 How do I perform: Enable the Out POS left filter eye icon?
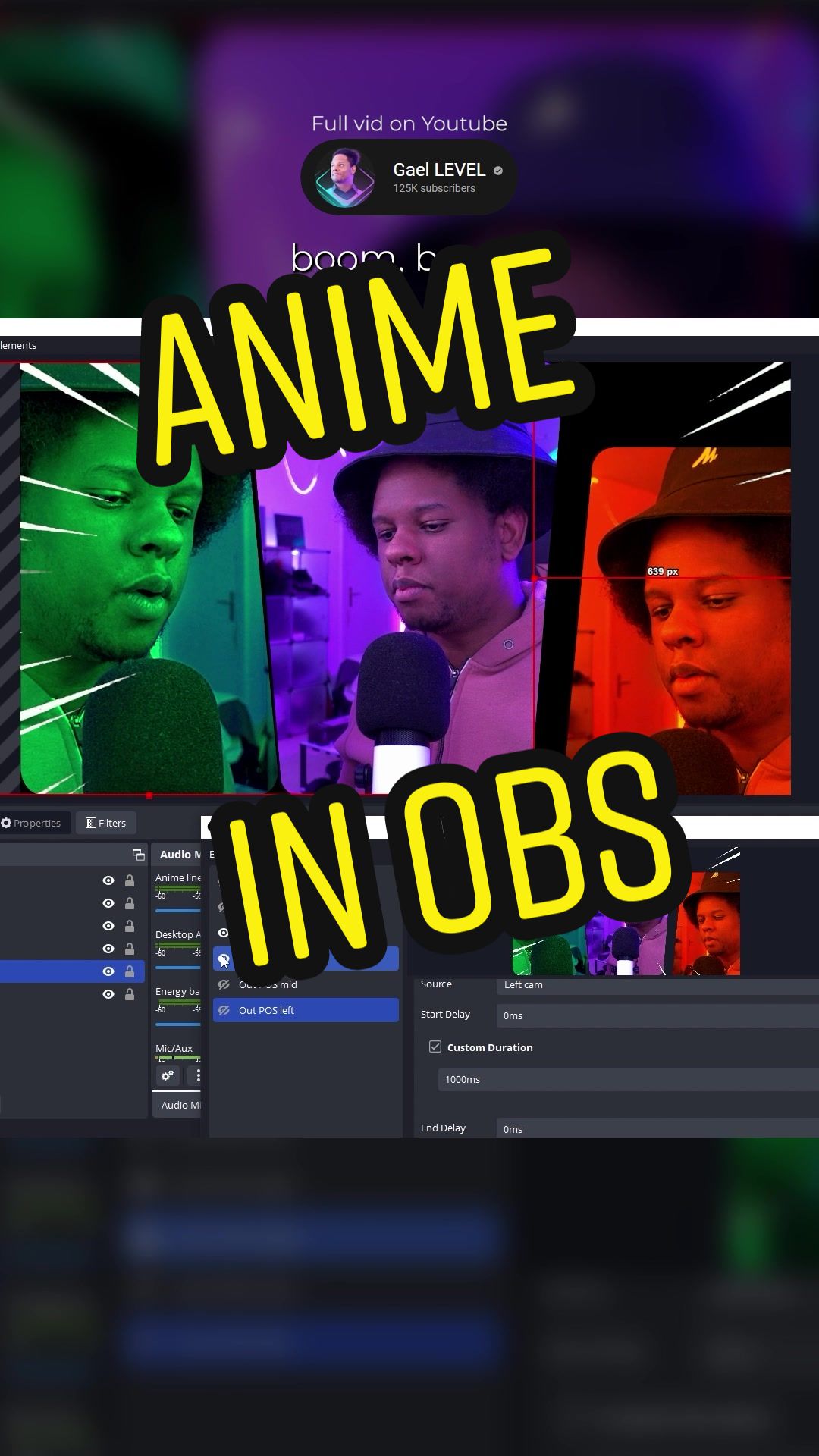point(224,1010)
